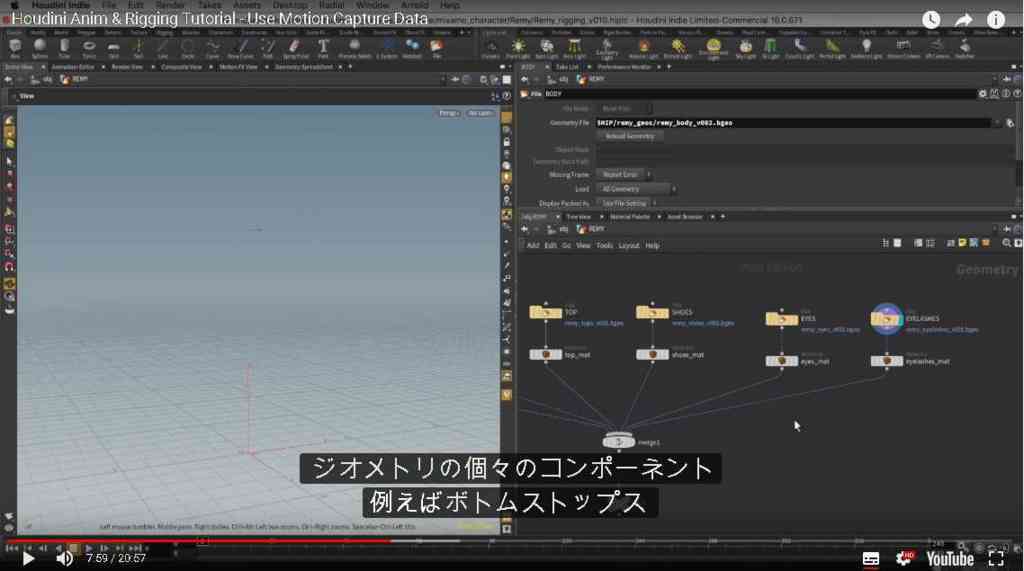Open network editor Add menu
Viewport: 1024px width, 571px height.
click(533, 246)
